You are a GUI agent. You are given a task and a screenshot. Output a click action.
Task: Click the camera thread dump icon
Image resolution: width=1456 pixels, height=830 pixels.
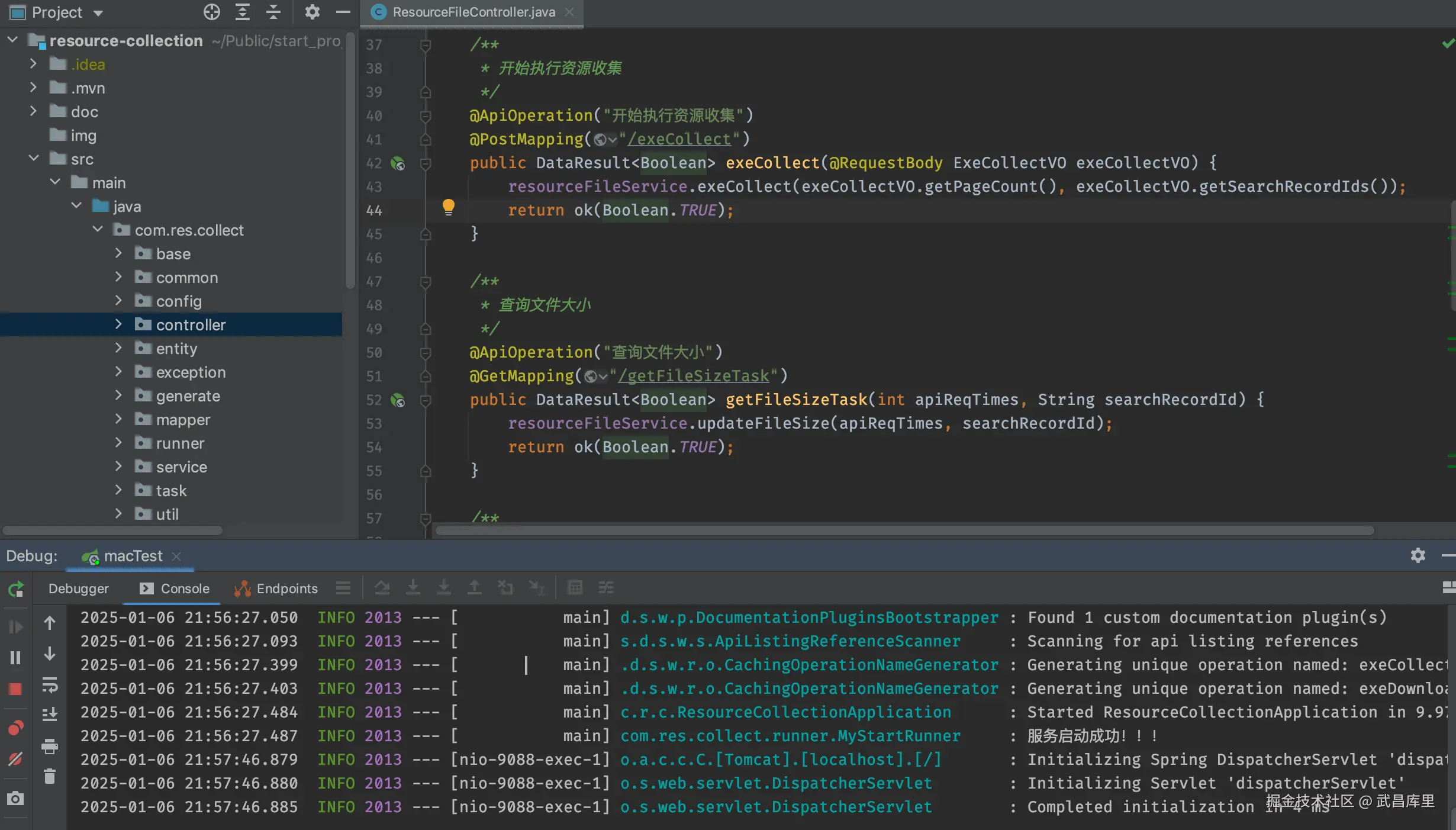15,799
